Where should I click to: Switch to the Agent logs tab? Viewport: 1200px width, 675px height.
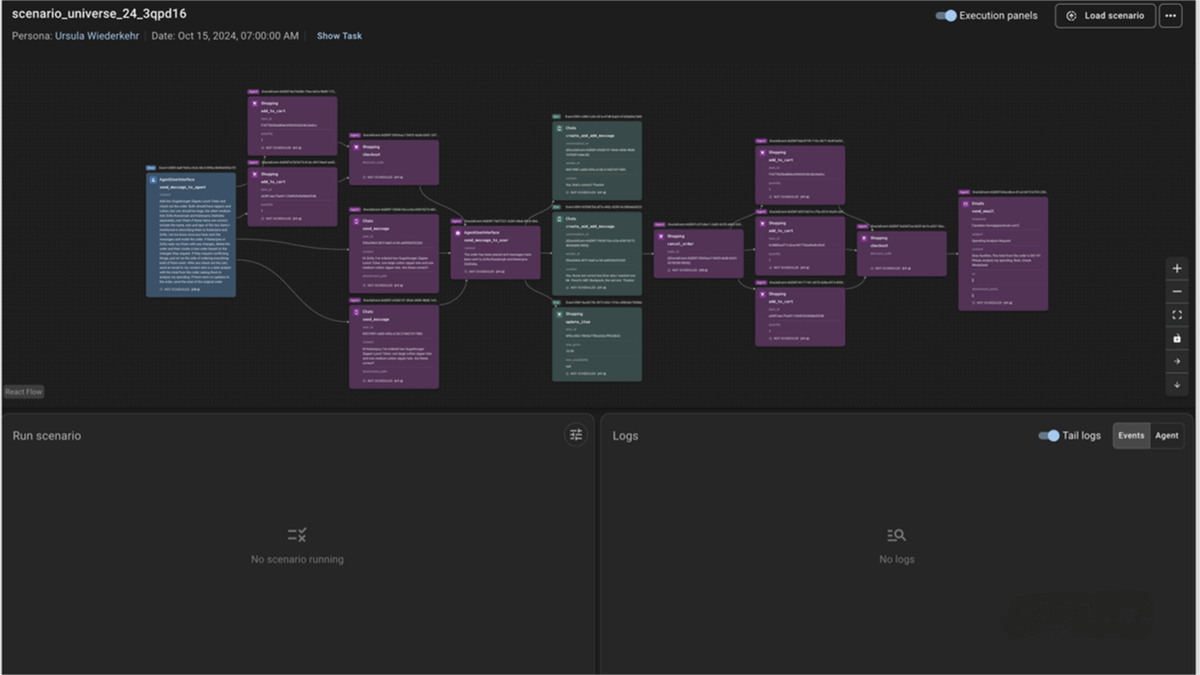pos(1166,436)
